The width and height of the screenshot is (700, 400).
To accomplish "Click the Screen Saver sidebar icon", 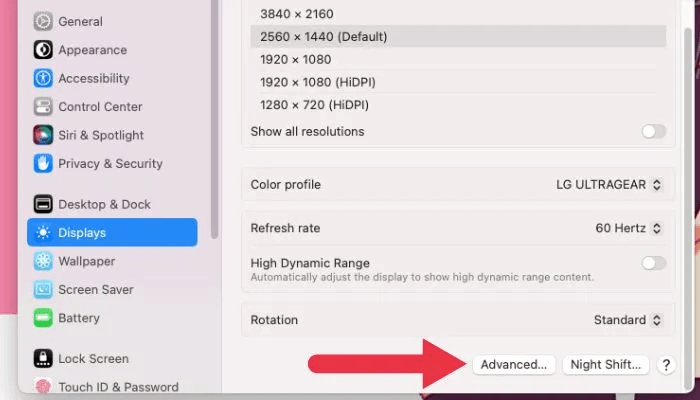I will tap(43, 290).
